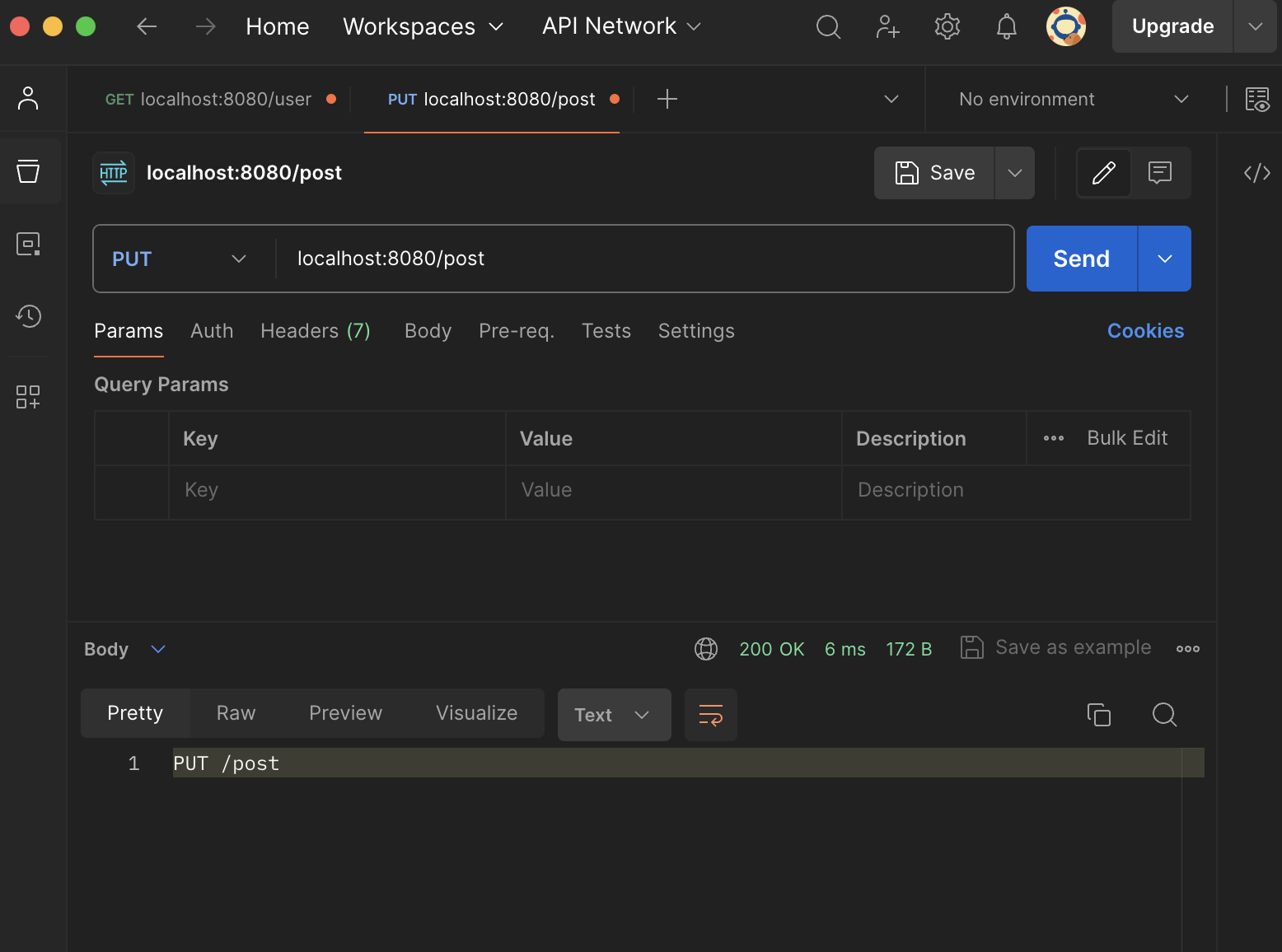Click the request URL field

644,259
